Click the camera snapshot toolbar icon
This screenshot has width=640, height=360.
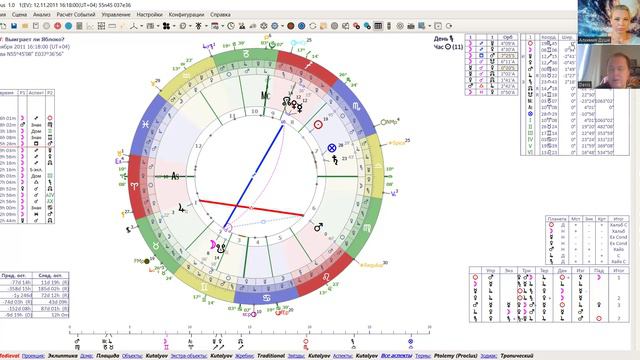coord(411,26)
